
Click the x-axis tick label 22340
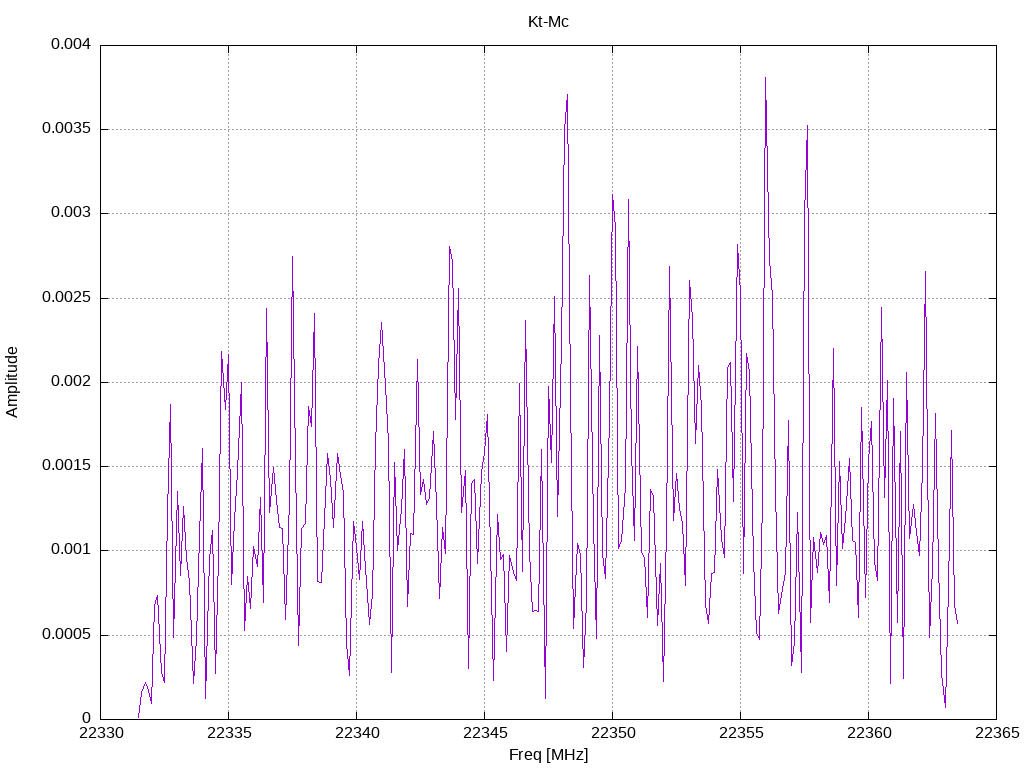click(x=357, y=733)
